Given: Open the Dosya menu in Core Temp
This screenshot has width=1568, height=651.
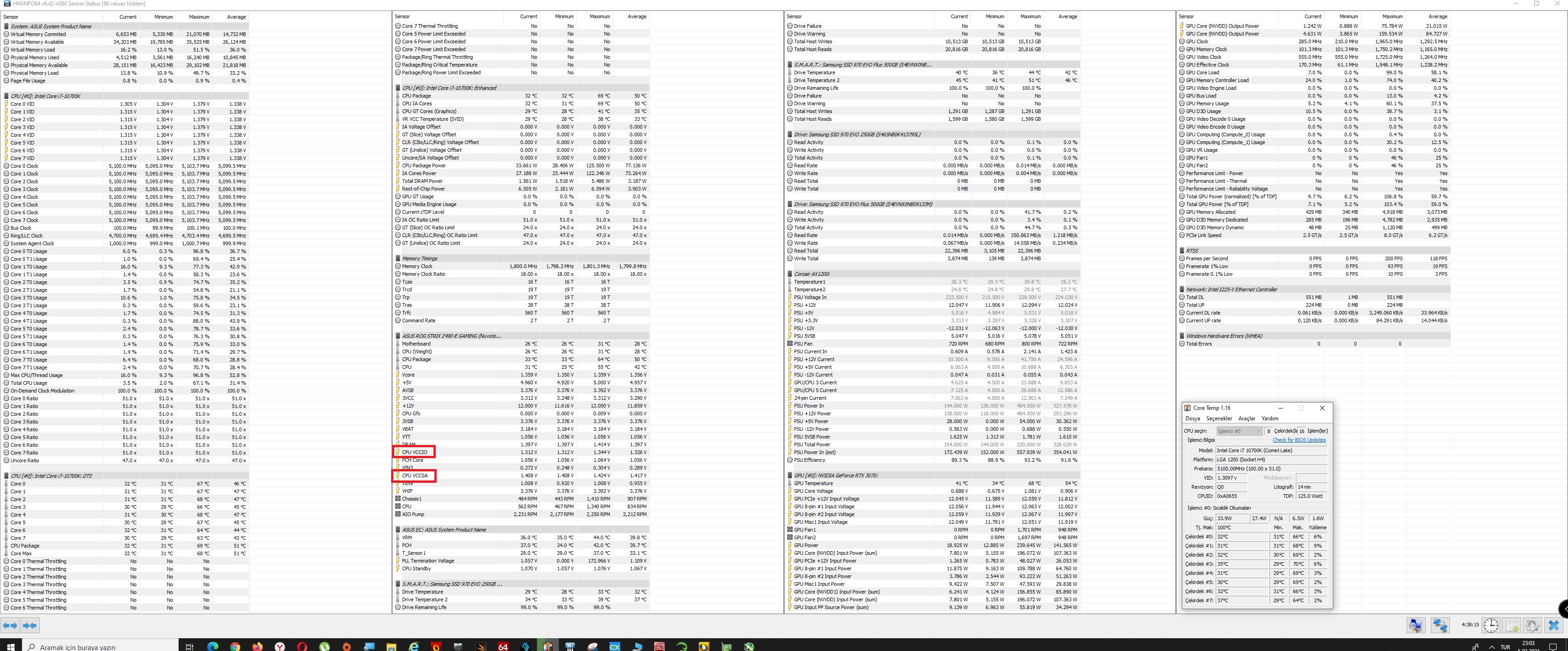Looking at the screenshot, I should 1192,418.
